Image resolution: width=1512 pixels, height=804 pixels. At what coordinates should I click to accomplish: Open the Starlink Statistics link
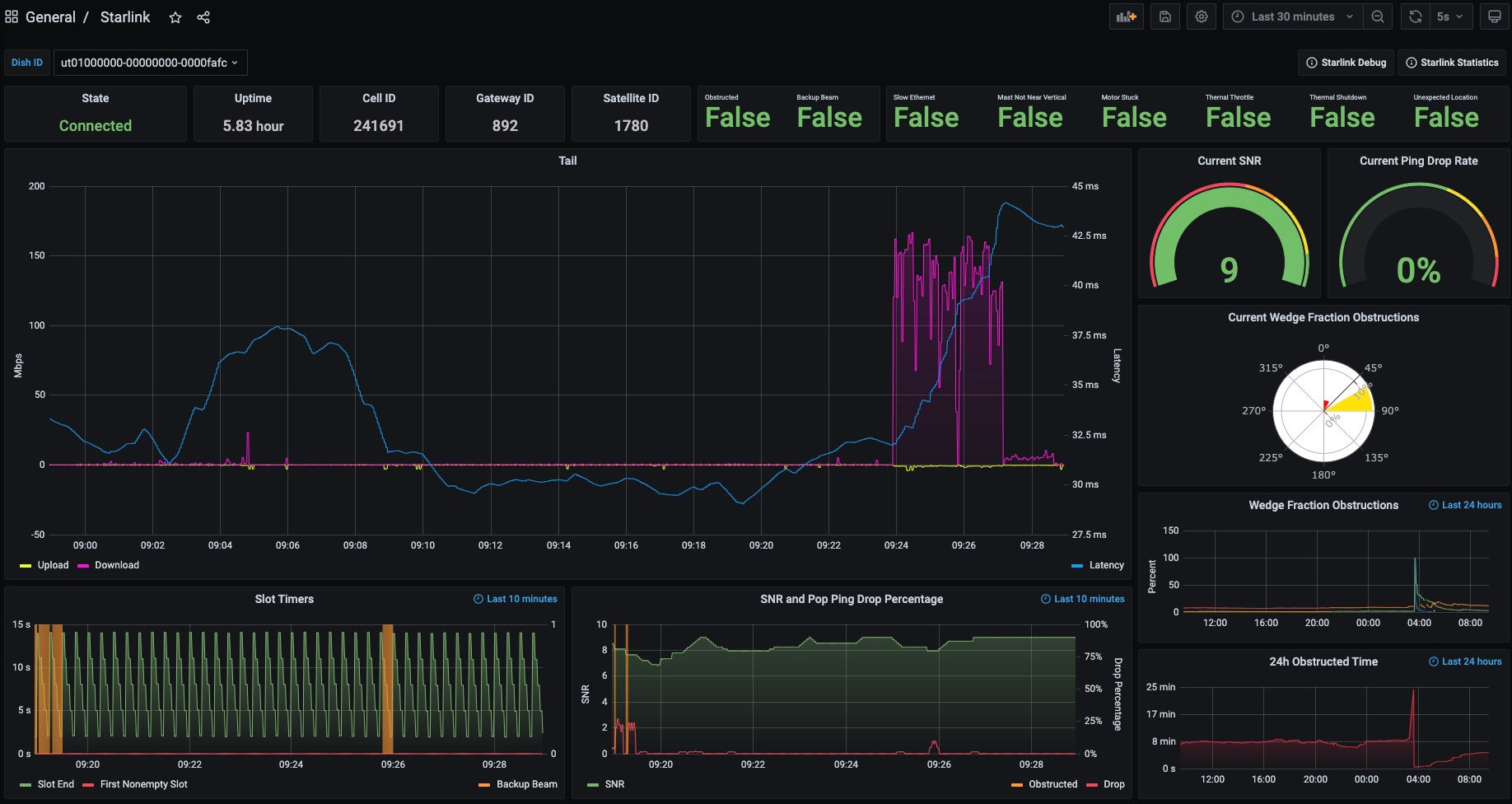(1451, 63)
